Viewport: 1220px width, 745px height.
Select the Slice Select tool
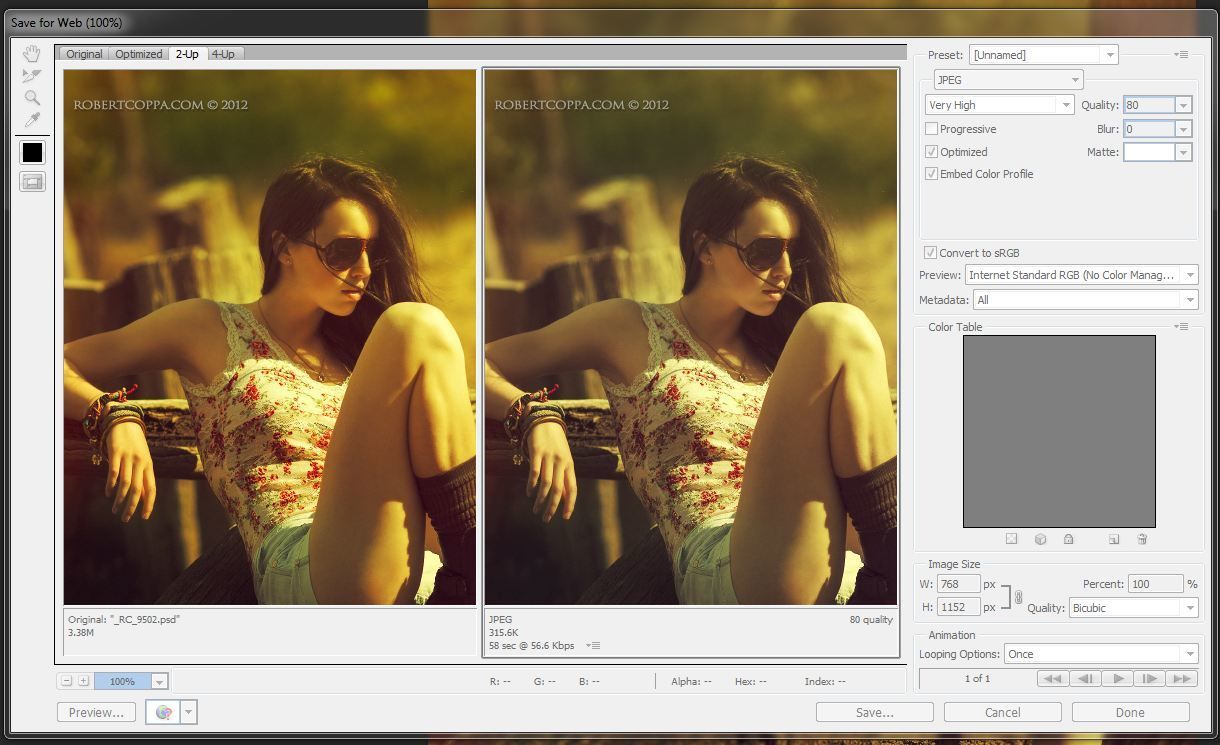tap(32, 76)
